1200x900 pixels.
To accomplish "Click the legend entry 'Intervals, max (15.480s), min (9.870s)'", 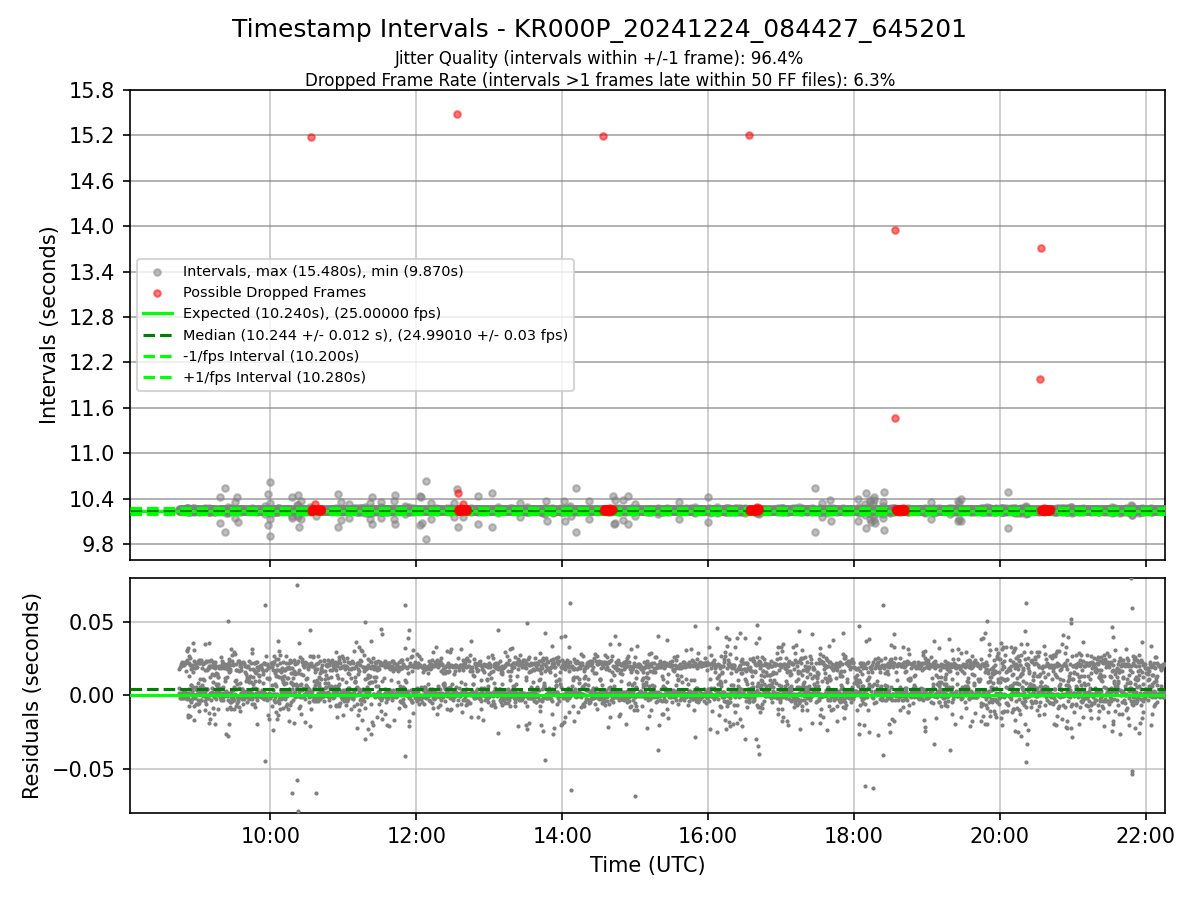I will point(323,271).
